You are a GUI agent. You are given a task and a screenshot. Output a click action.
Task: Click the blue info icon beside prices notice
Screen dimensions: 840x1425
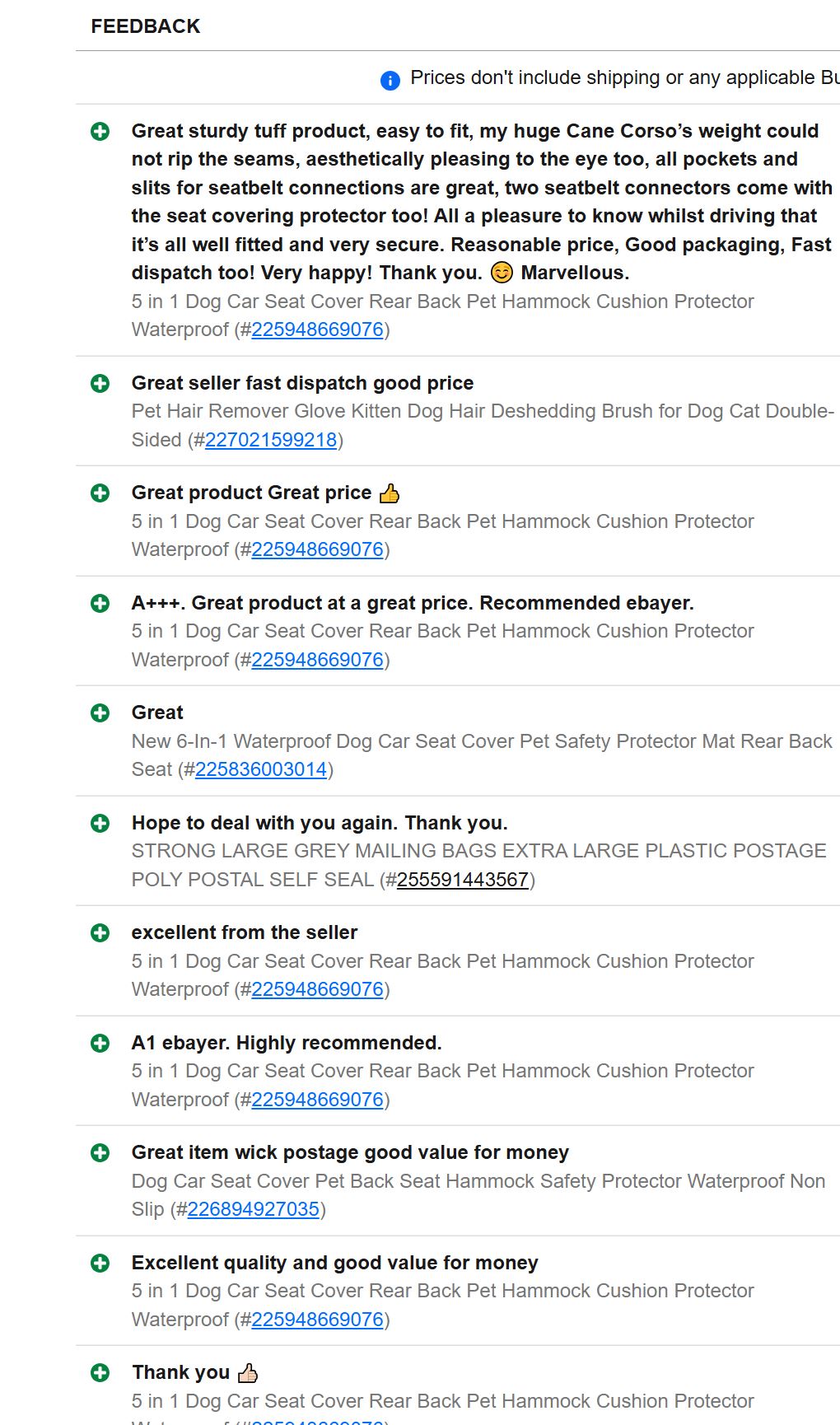390,80
